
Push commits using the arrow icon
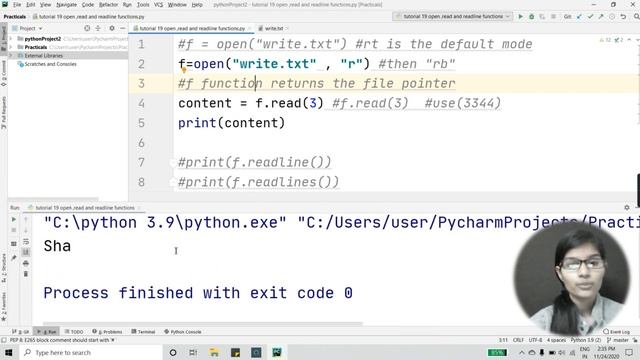pos(601,17)
